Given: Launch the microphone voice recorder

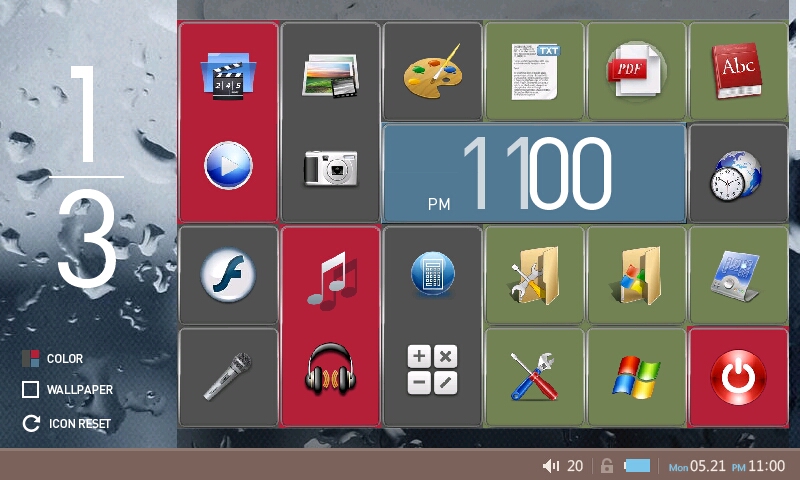Looking at the screenshot, I should point(228,376).
